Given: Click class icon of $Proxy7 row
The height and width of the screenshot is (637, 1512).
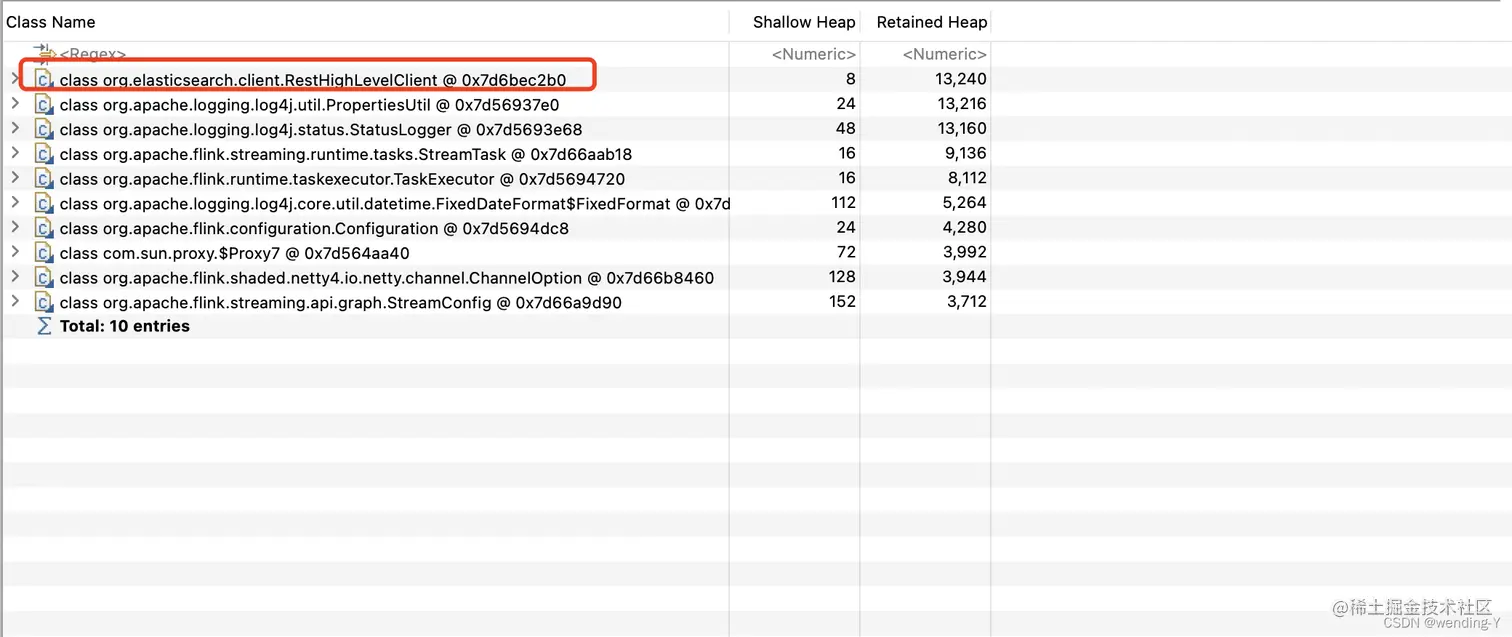Looking at the screenshot, I should (43, 253).
